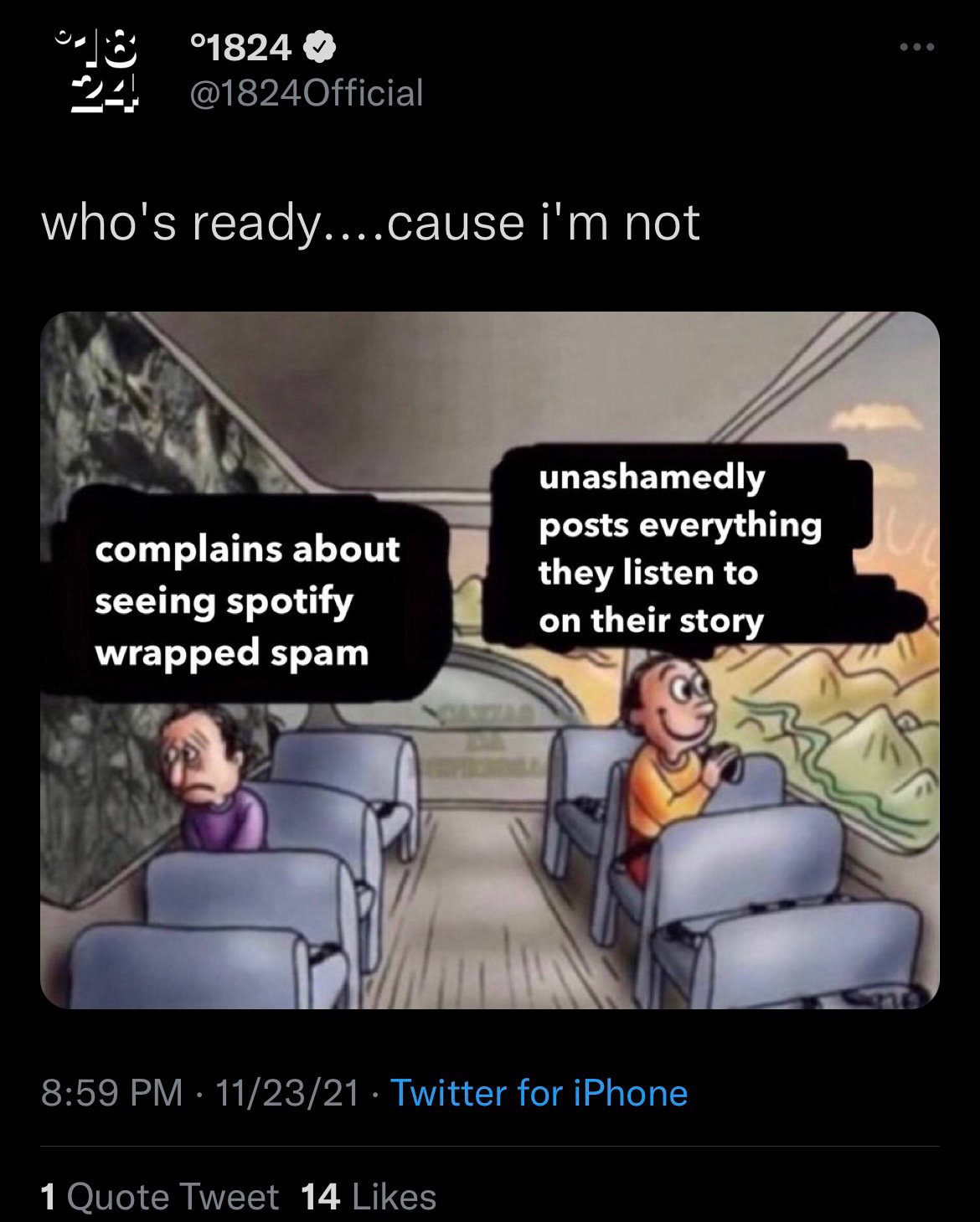View the 1 Quote Tweet list
Viewport: 980px width, 1222px height.
pos(159,1197)
